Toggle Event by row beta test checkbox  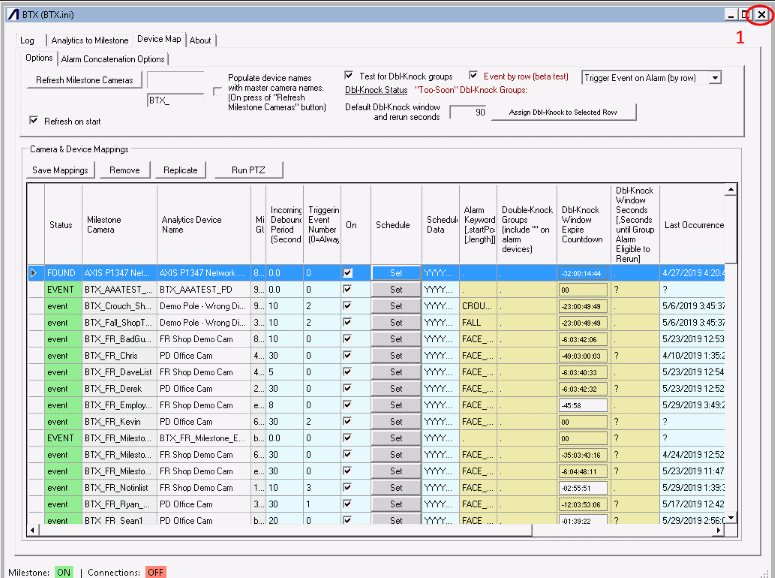click(x=473, y=75)
